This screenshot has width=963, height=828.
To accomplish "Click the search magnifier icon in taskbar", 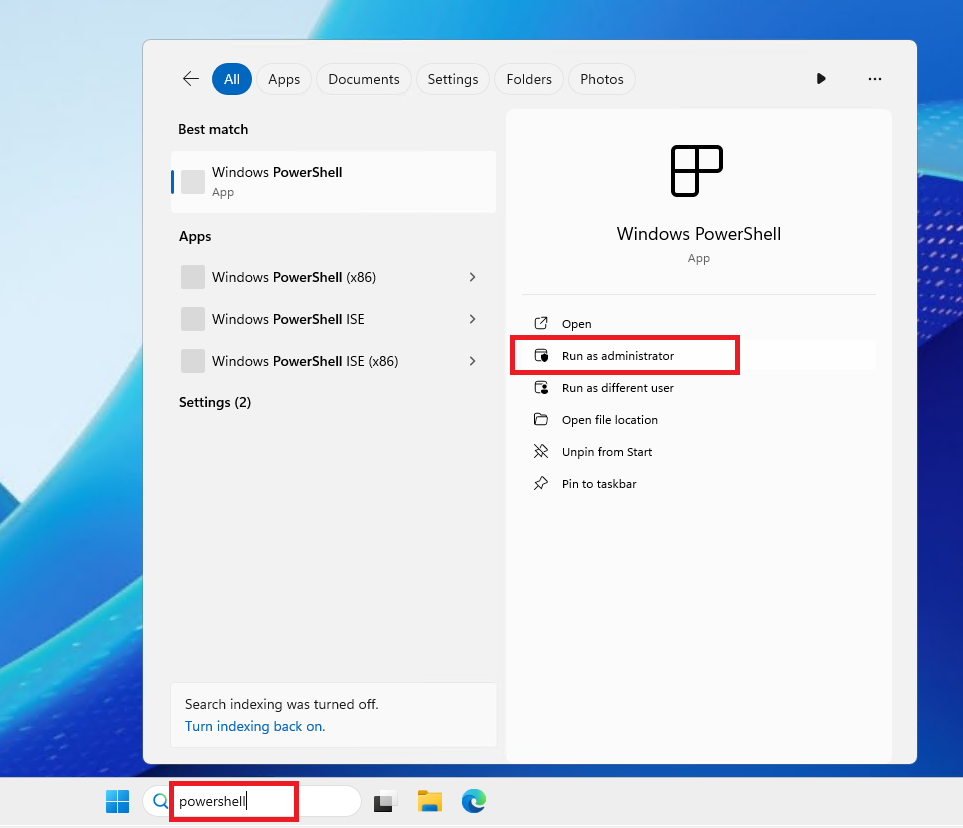I will [160, 801].
